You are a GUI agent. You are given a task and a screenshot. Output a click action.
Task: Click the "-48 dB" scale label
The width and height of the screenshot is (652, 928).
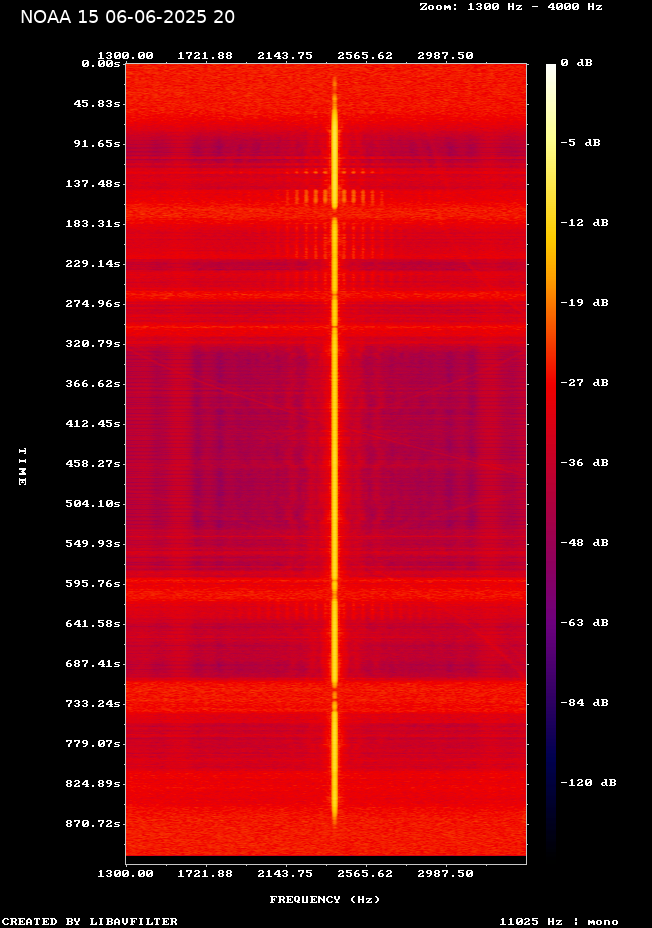coord(585,542)
